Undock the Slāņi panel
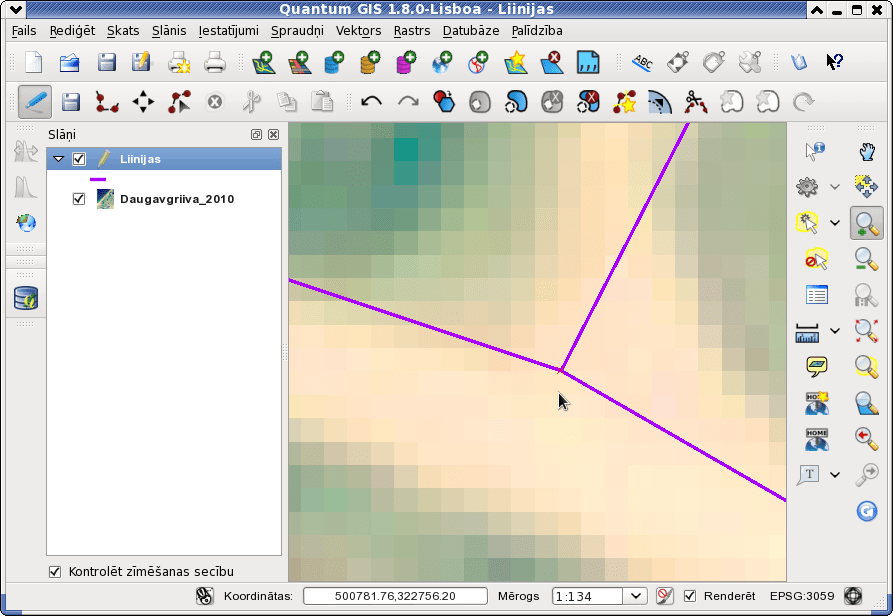Image resolution: width=893 pixels, height=616 pixels. click(x=256, y=134)
